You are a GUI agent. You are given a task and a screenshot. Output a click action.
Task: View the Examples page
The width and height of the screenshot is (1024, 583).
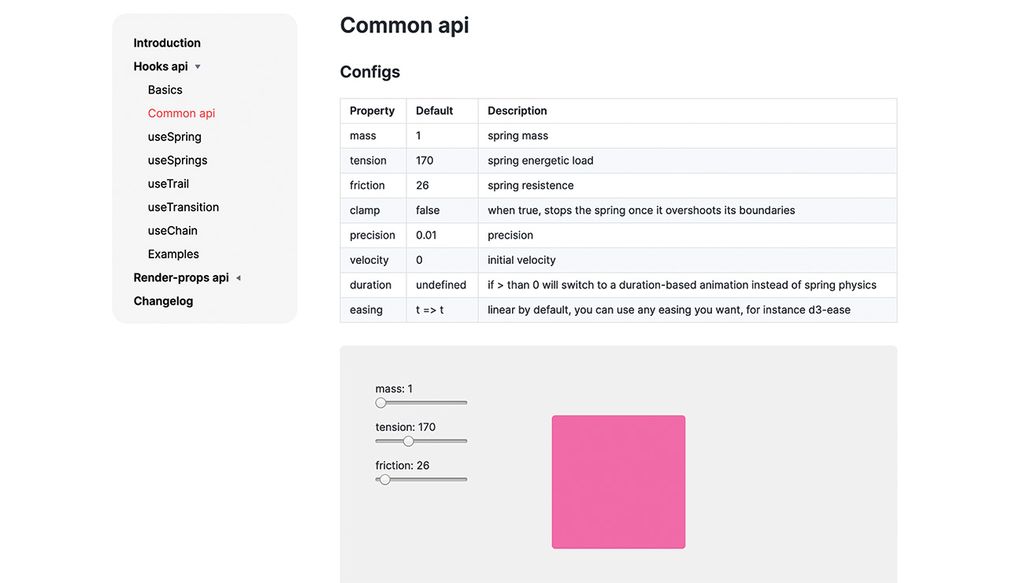(172, 254)
